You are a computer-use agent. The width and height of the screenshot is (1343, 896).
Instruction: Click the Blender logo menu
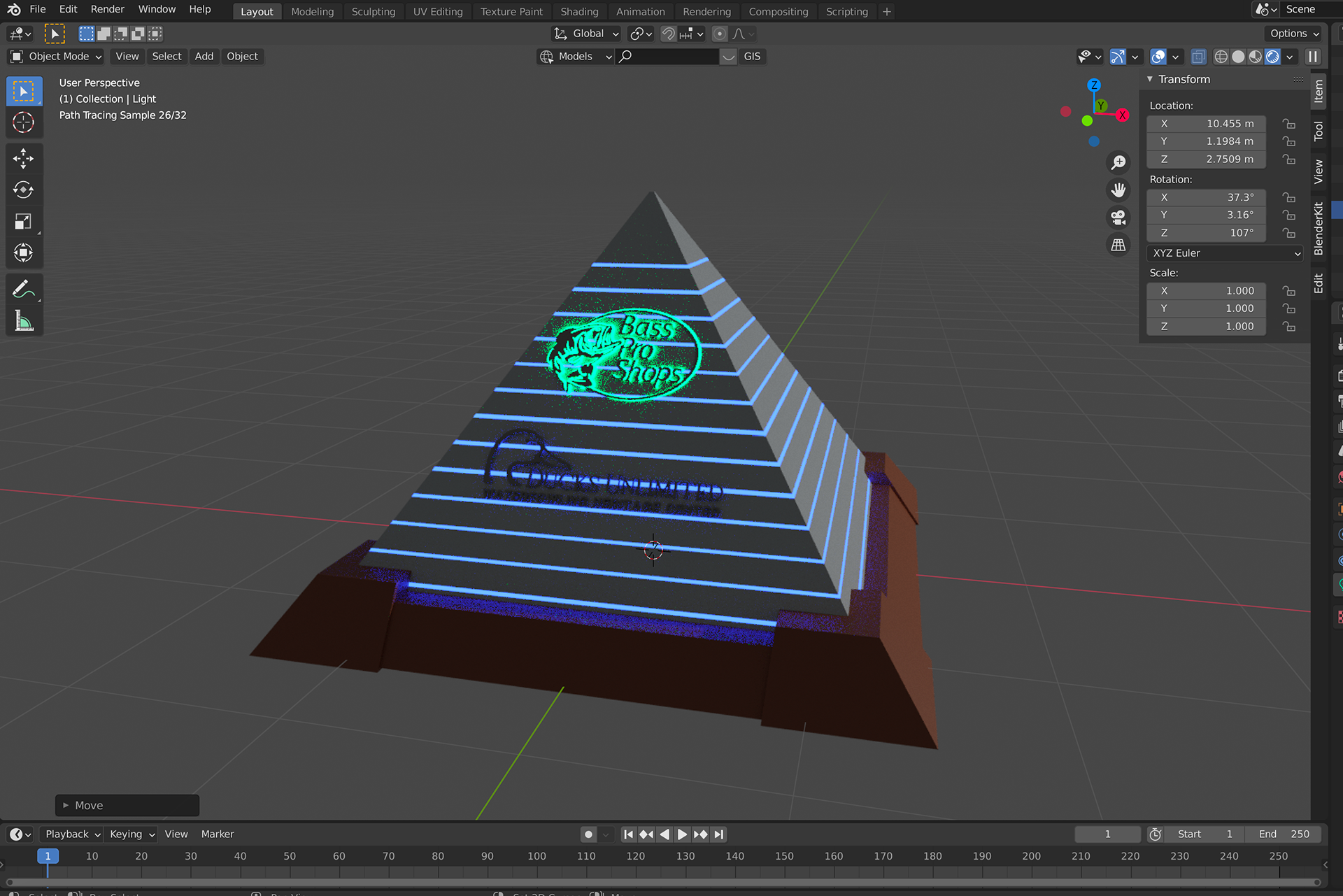14,9
